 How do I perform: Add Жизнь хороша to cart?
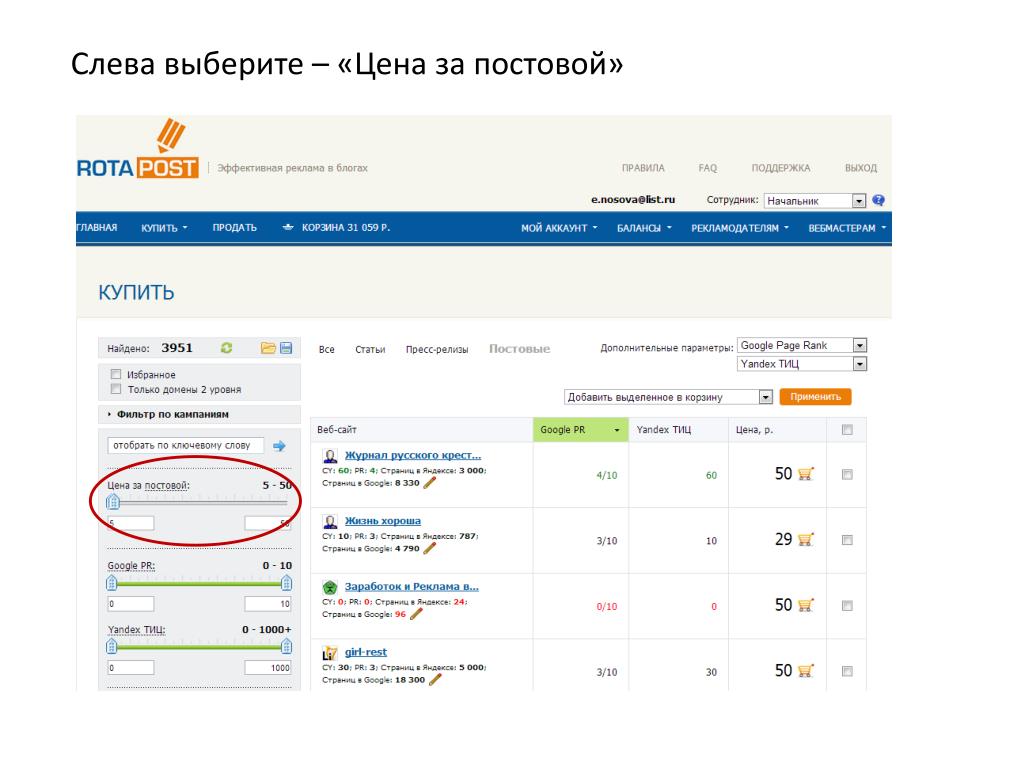coord(806,539)
